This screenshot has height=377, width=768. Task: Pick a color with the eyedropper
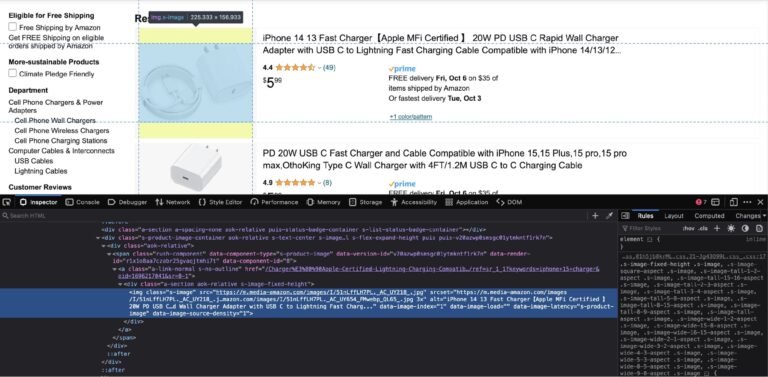[609, 216]
